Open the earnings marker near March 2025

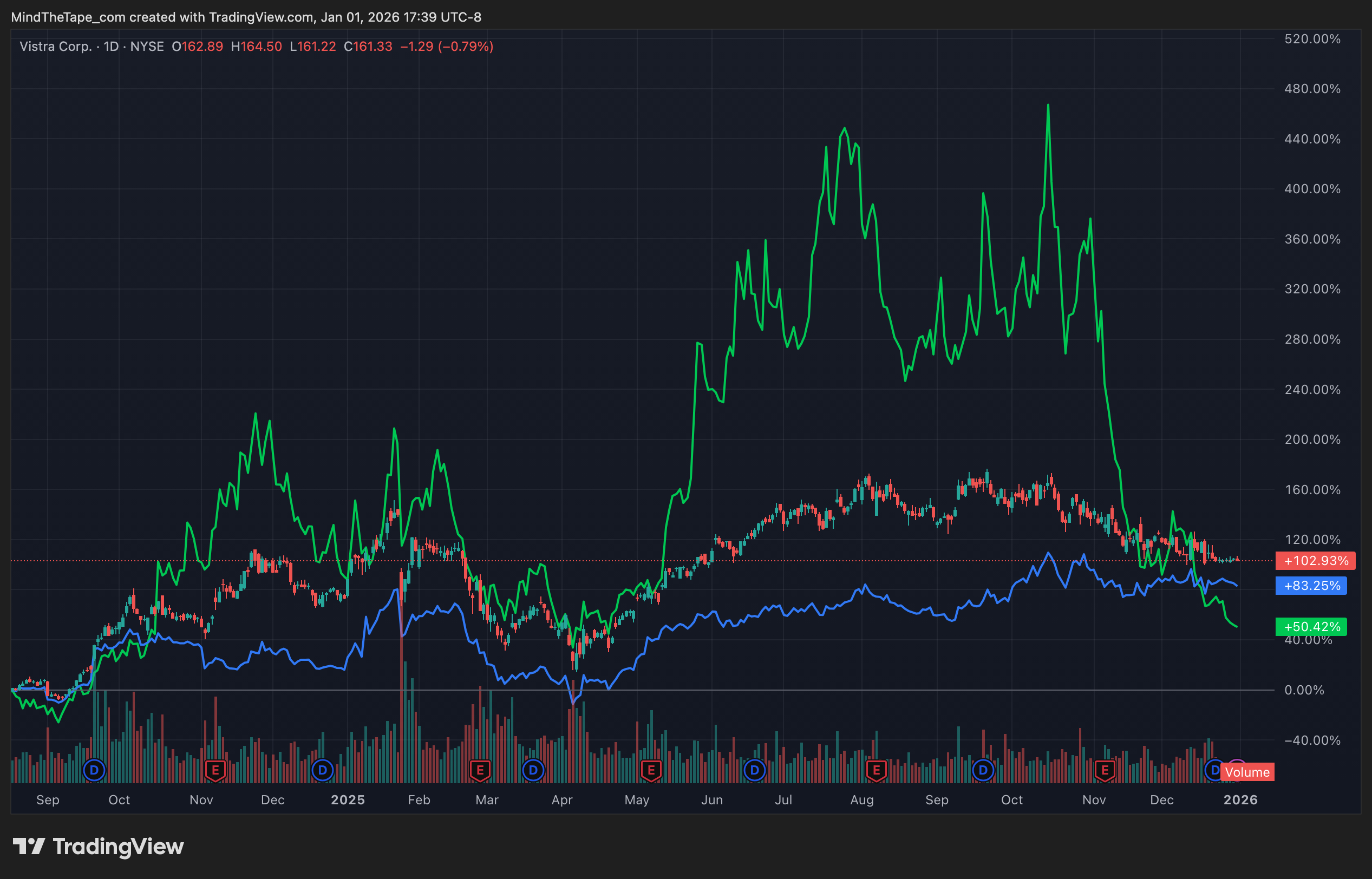(480, 771)
